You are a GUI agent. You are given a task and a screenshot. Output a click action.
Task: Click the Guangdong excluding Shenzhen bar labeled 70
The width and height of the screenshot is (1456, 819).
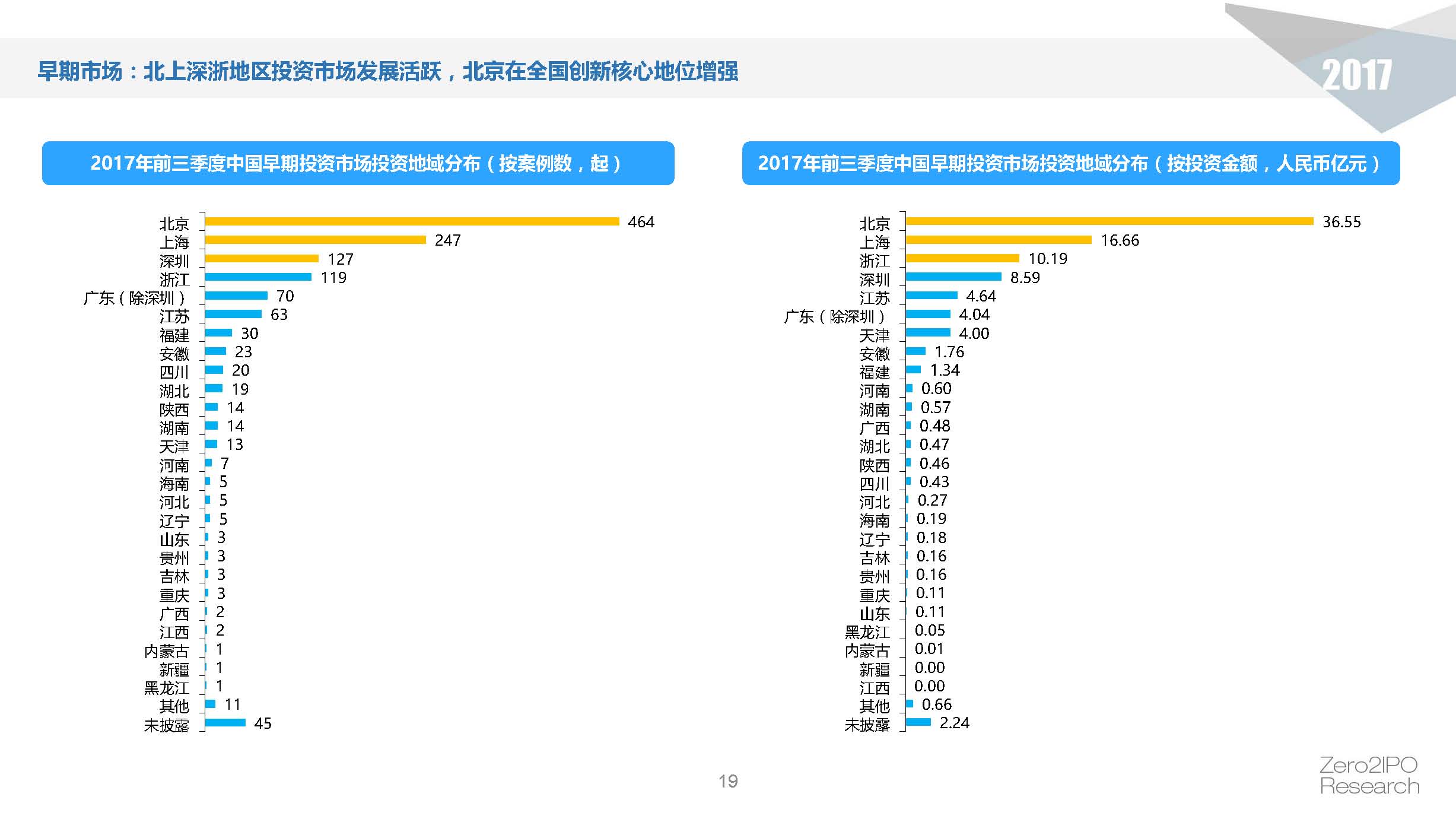point(236,296)
